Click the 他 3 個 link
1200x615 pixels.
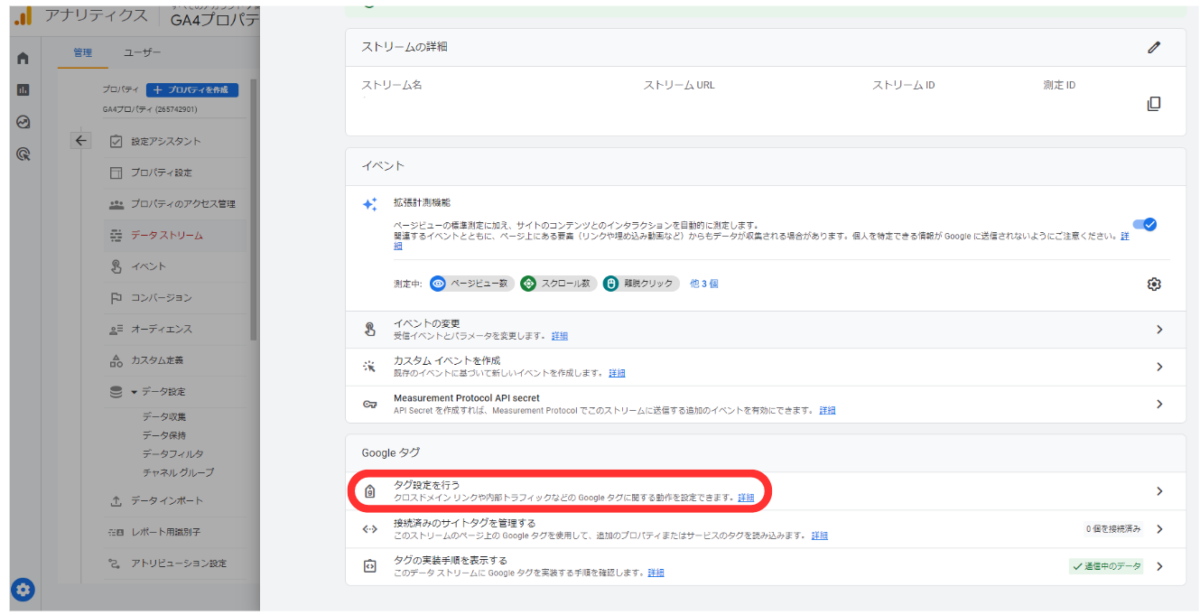[704, 283]
